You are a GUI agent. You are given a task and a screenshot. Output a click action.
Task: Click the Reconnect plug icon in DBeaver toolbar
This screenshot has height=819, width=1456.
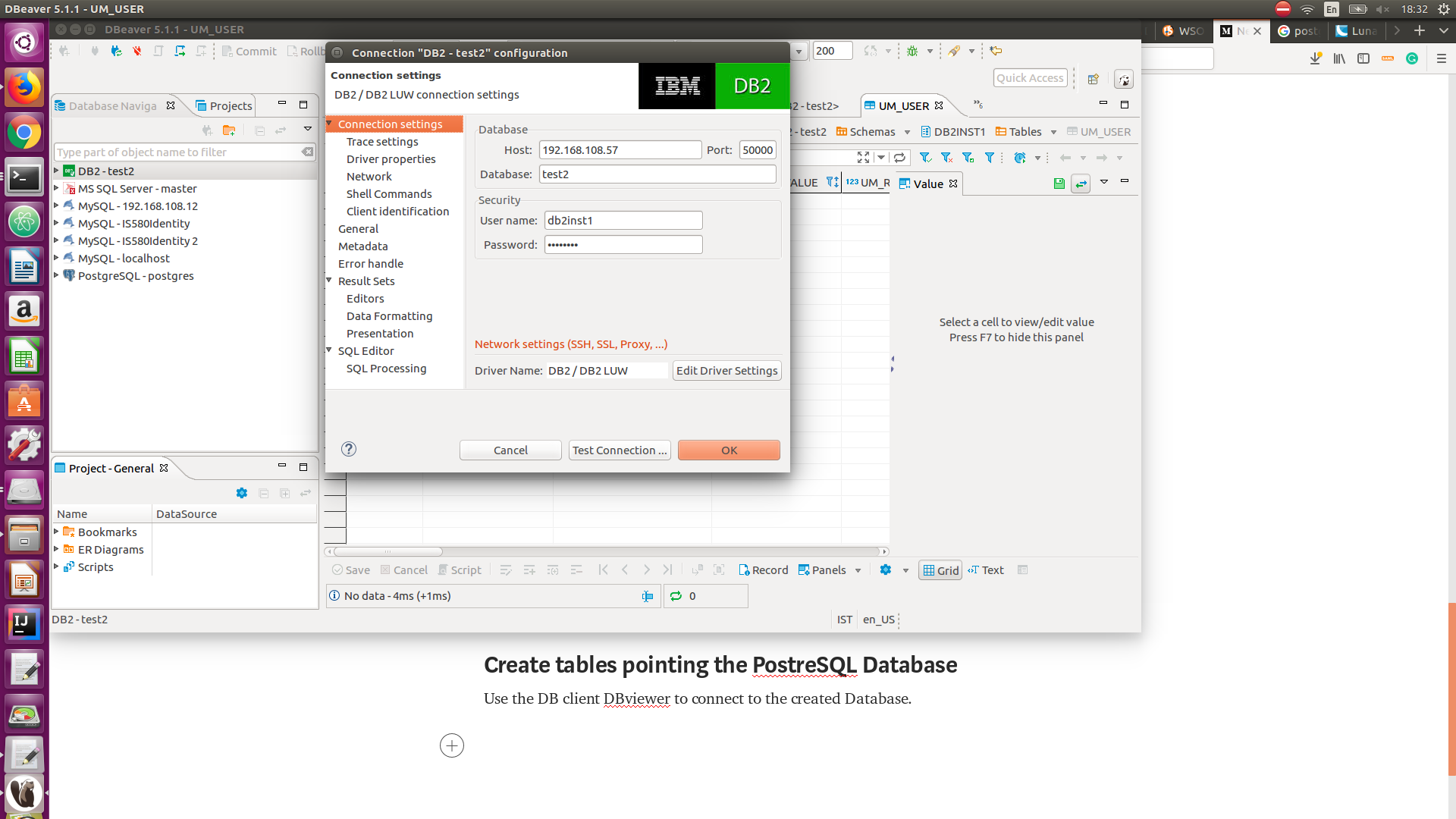(116, 51)
